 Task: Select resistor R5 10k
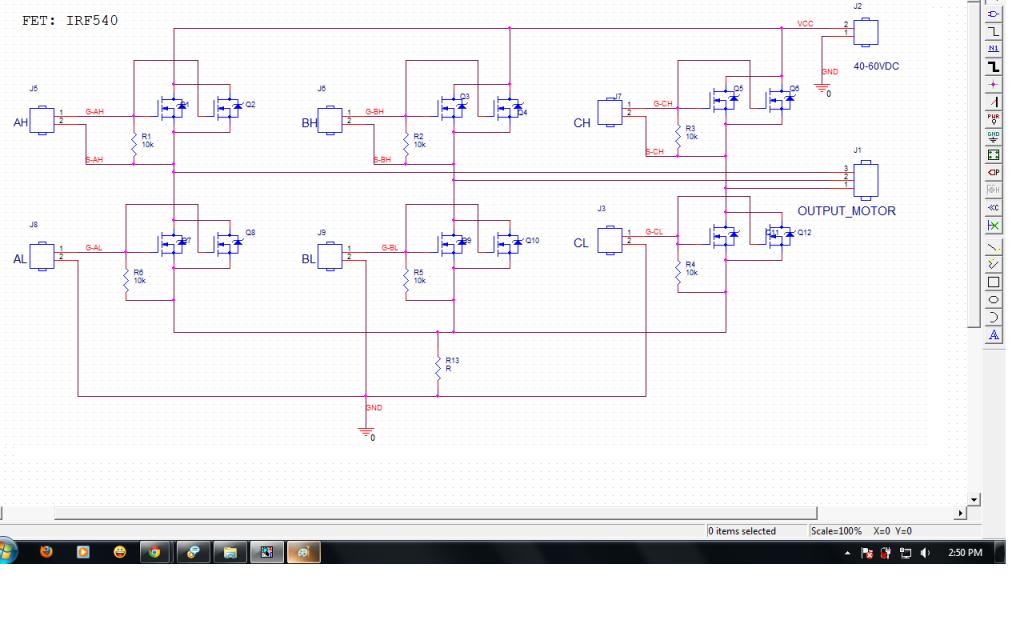pos(406,280)
